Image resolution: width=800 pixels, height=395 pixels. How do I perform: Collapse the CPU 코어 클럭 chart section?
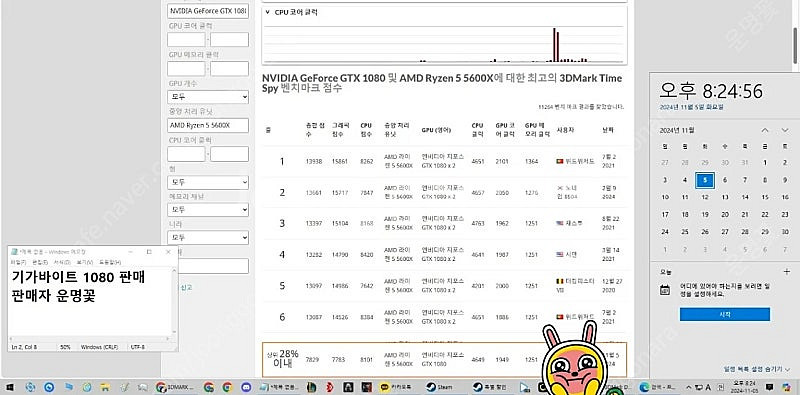tap(267, 12)
